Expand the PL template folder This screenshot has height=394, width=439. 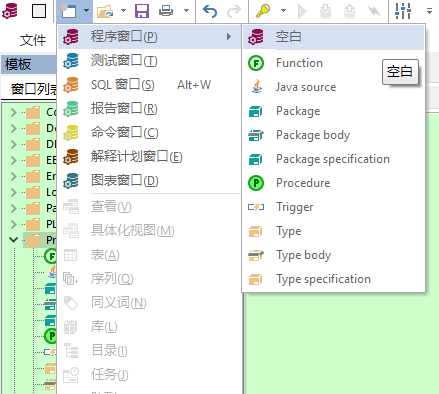tap(13, 224)
